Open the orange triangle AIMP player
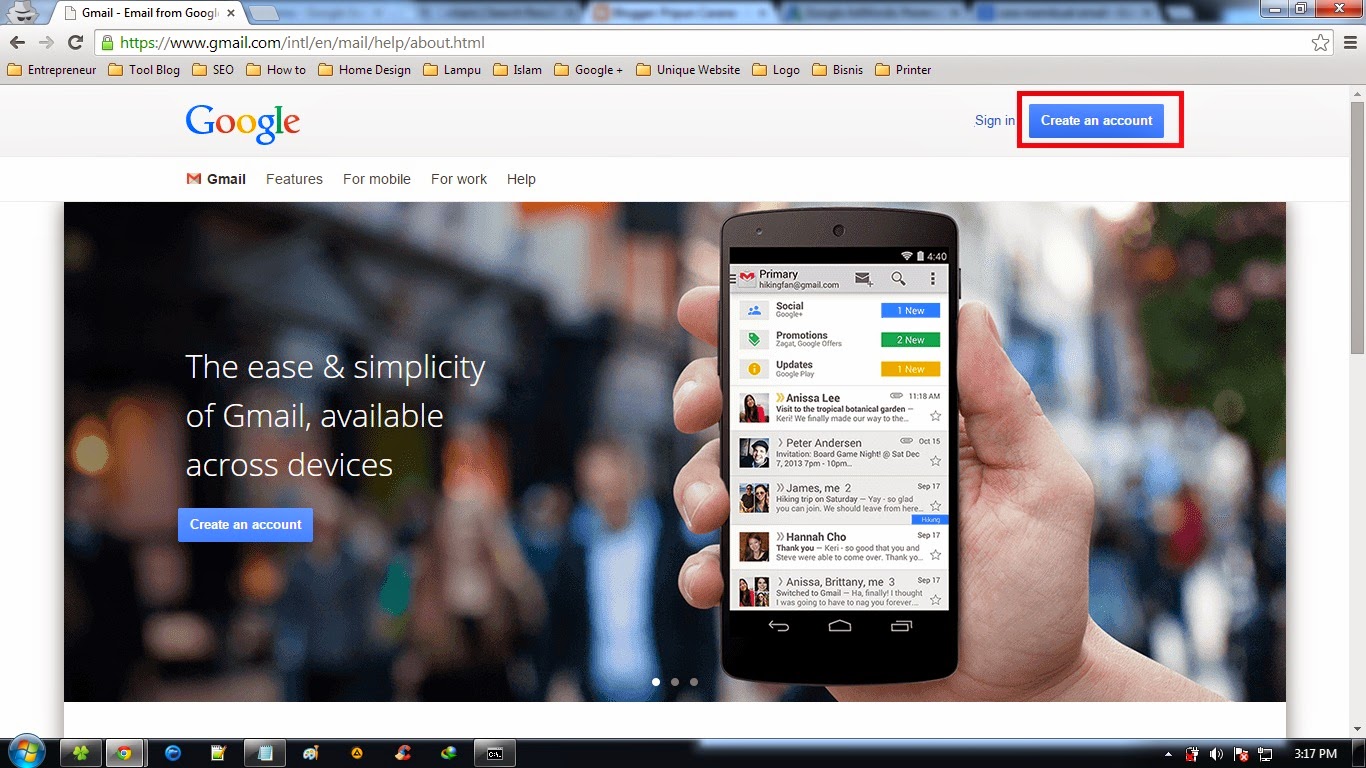This screenshot has height=768, width=1366. [x=357, y=753]
